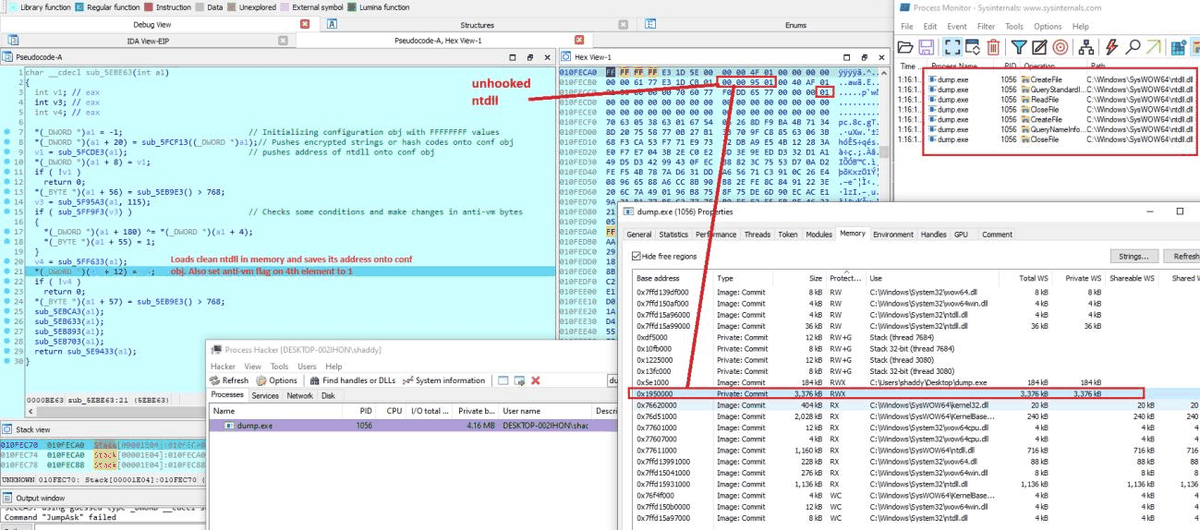Click Process Monitor's Open folder icon
Image resolution: width=1200 pixels, height=530 pixels.
(x=905, y=47)
